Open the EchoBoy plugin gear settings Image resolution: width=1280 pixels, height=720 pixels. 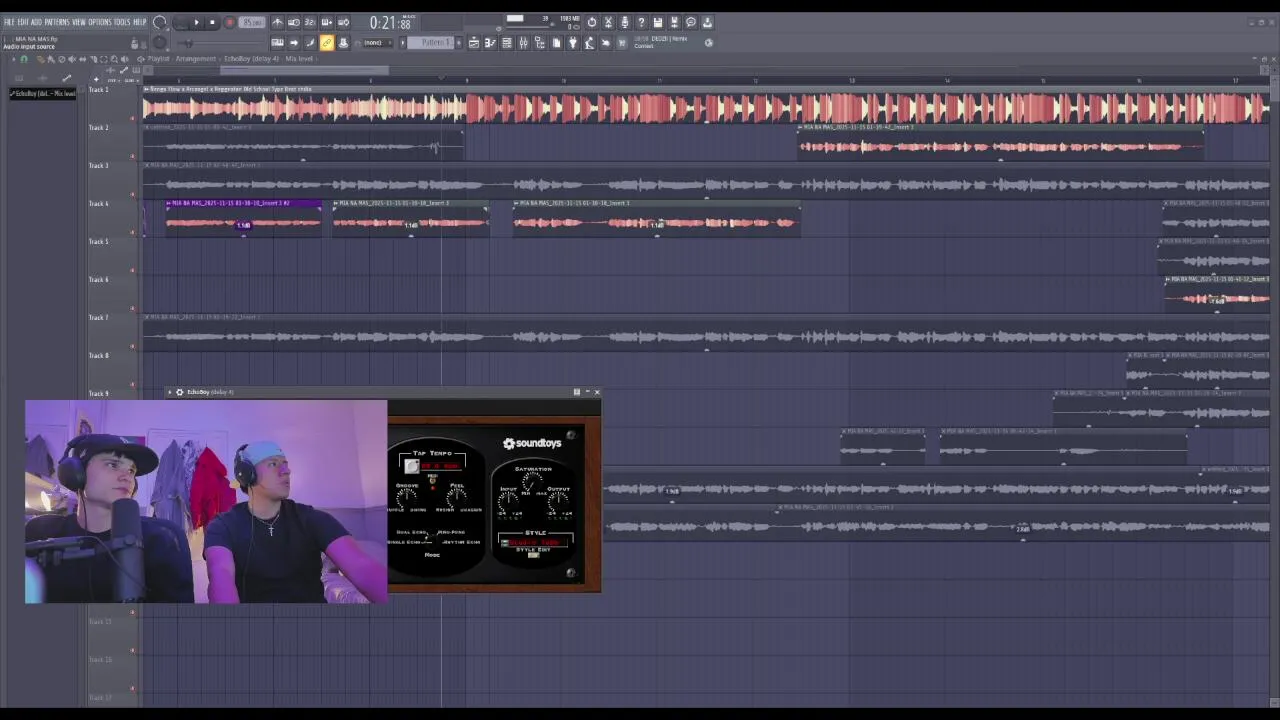coord(179,392)
